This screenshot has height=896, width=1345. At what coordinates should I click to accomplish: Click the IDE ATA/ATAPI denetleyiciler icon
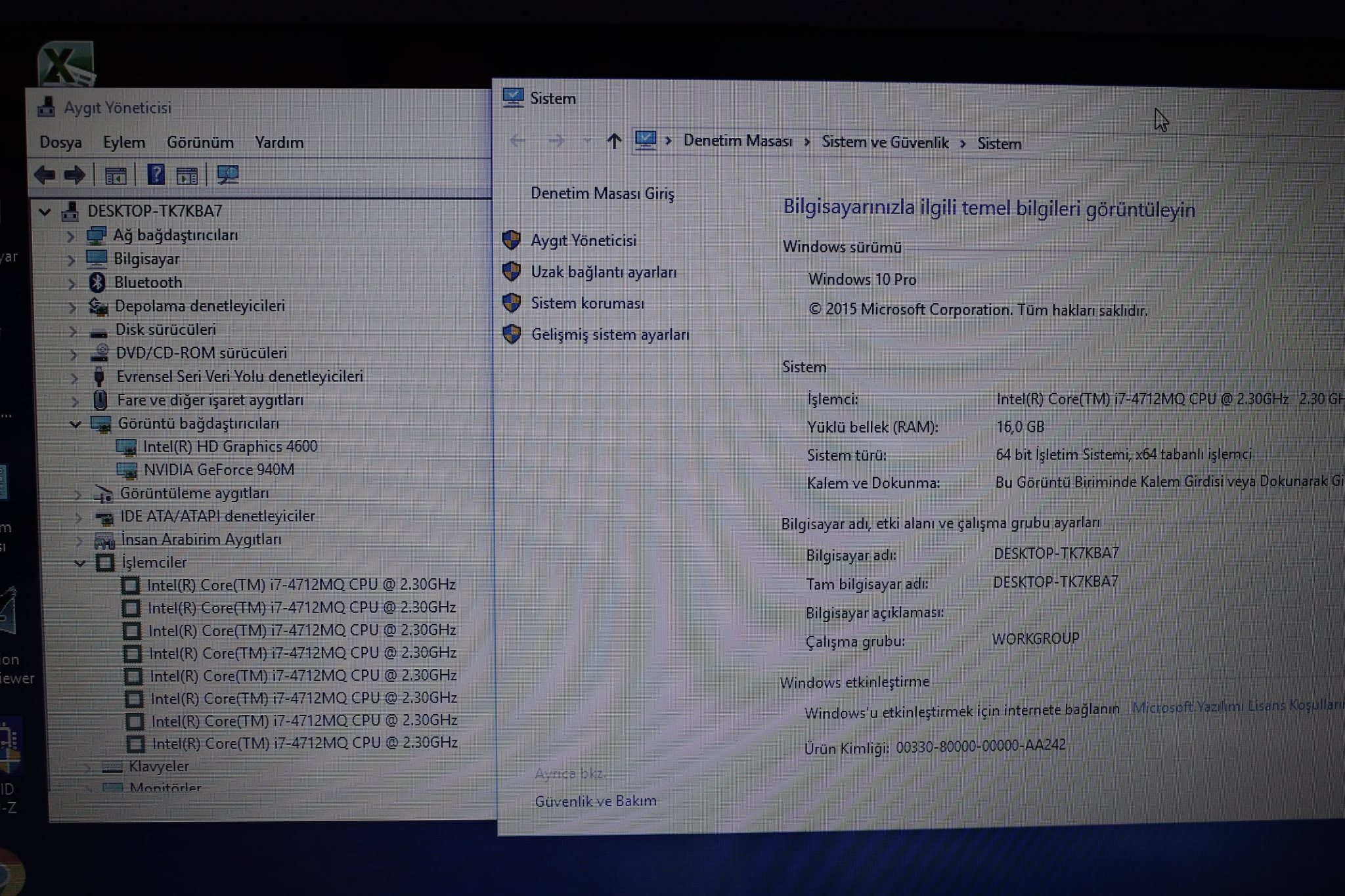click(x=104, y=517)
